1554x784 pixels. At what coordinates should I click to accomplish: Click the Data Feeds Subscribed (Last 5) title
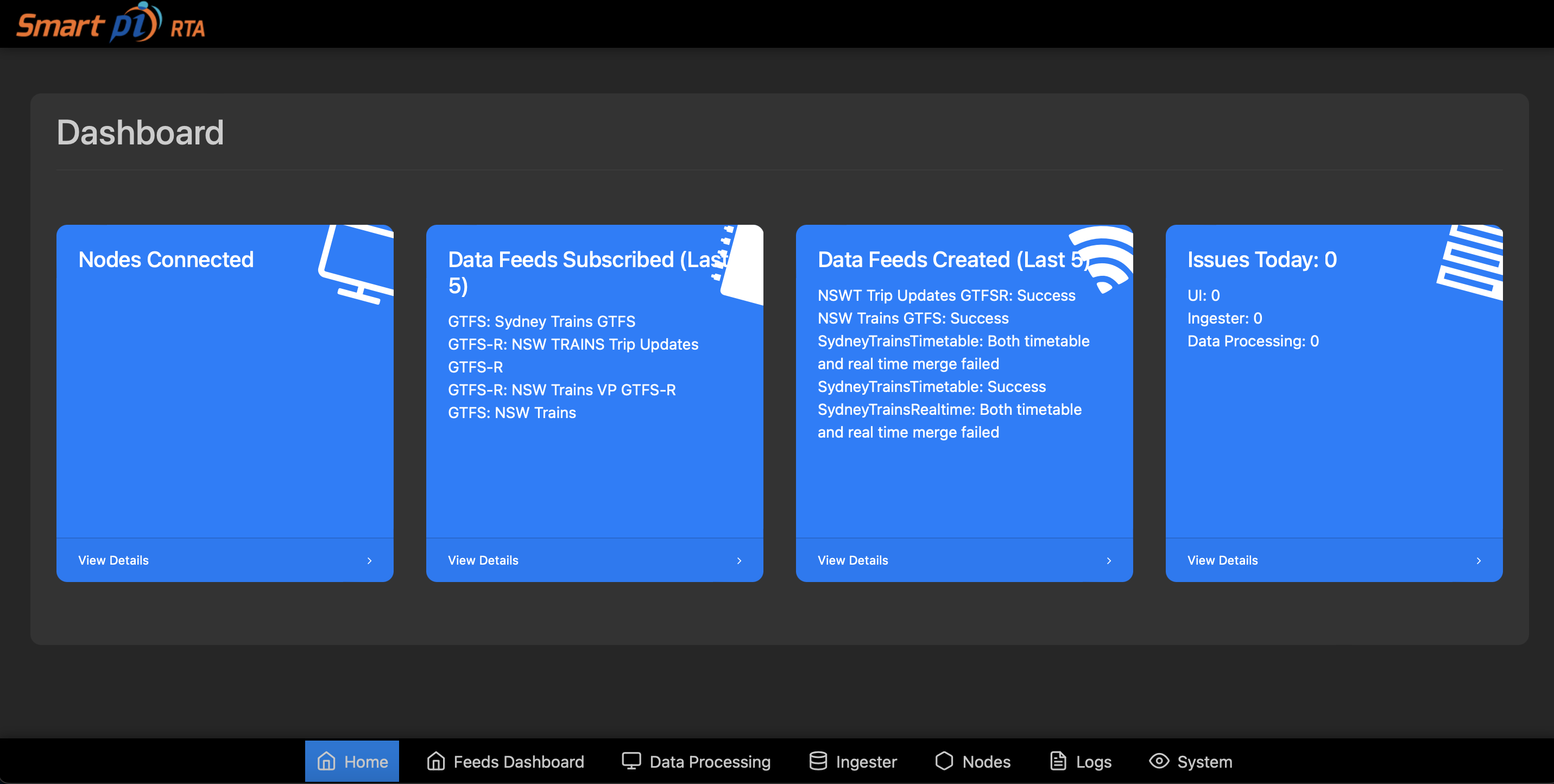point(588,273)
